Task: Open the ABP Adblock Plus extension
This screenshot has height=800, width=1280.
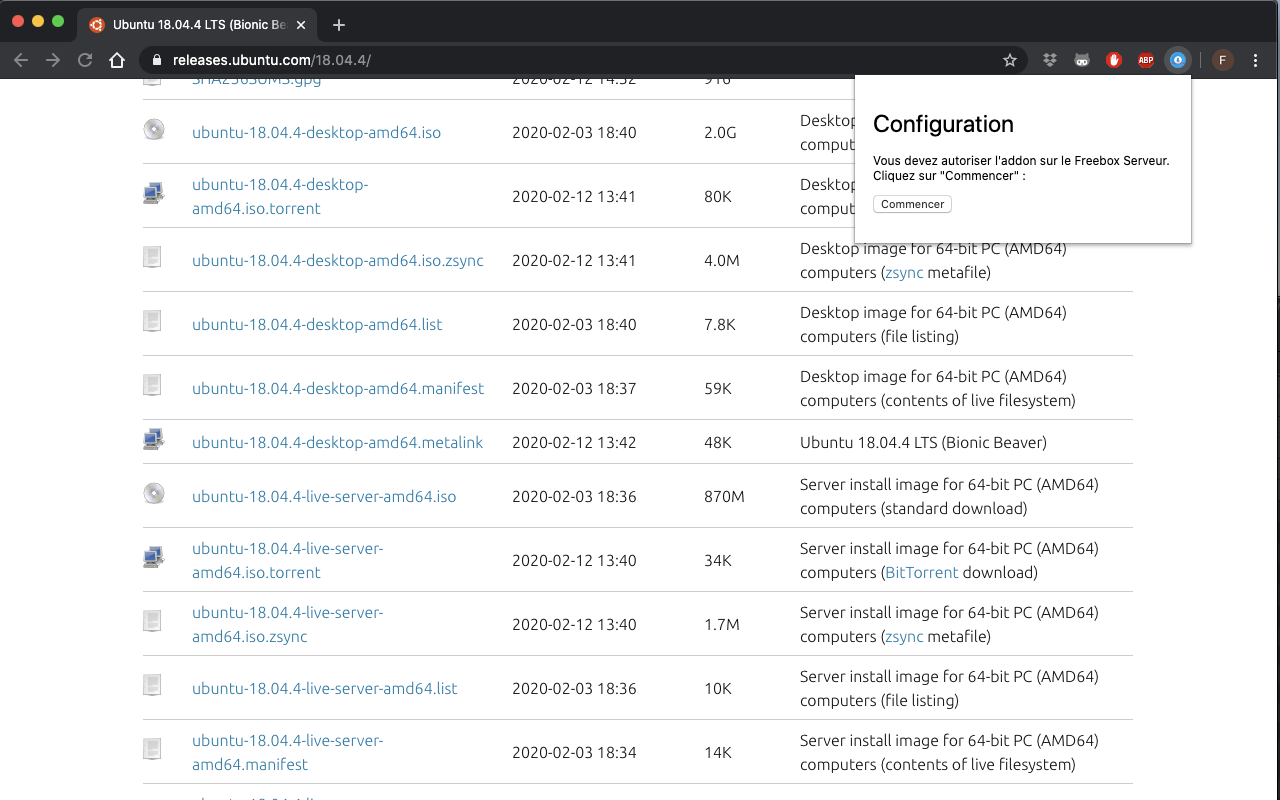Action: pos(1146,60)
